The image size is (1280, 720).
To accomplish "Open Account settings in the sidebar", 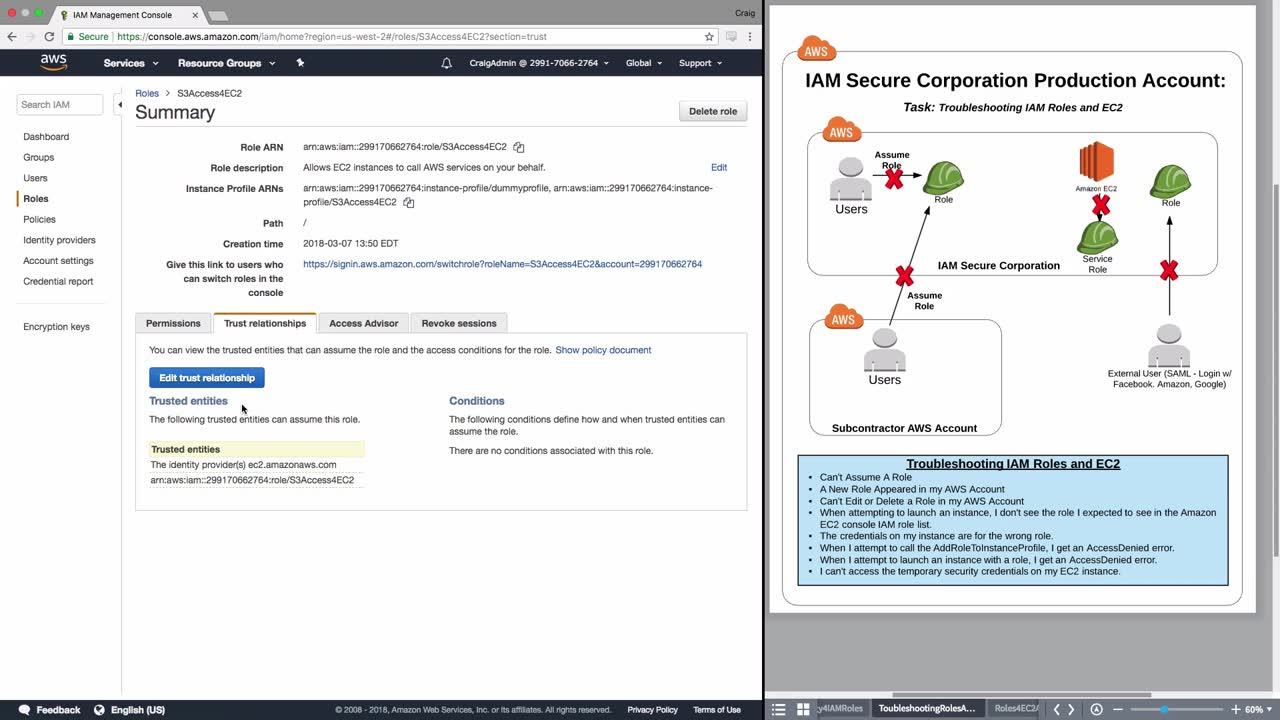I will pyautogui.click(x=58, y=261).
